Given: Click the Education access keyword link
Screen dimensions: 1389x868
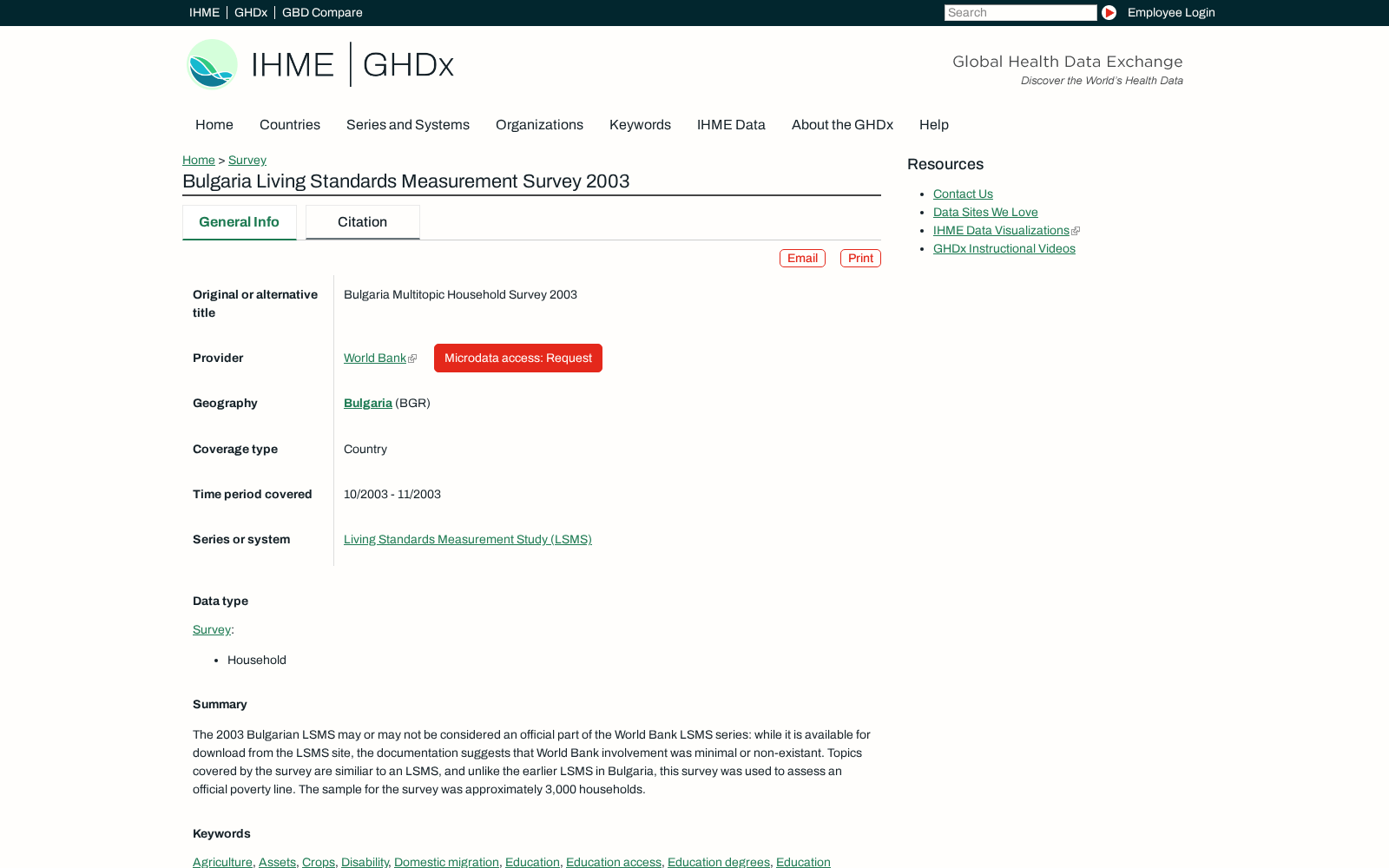Looking at the screenshot, I should click(x=614, y=862).
